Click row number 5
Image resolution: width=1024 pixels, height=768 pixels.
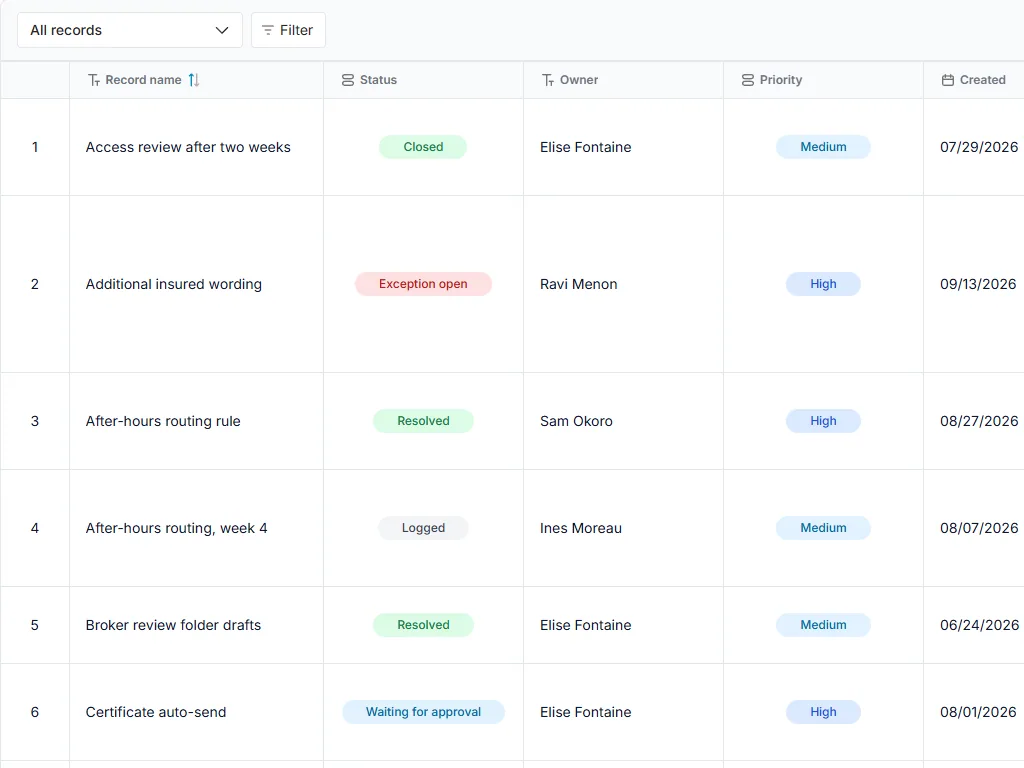35,625
